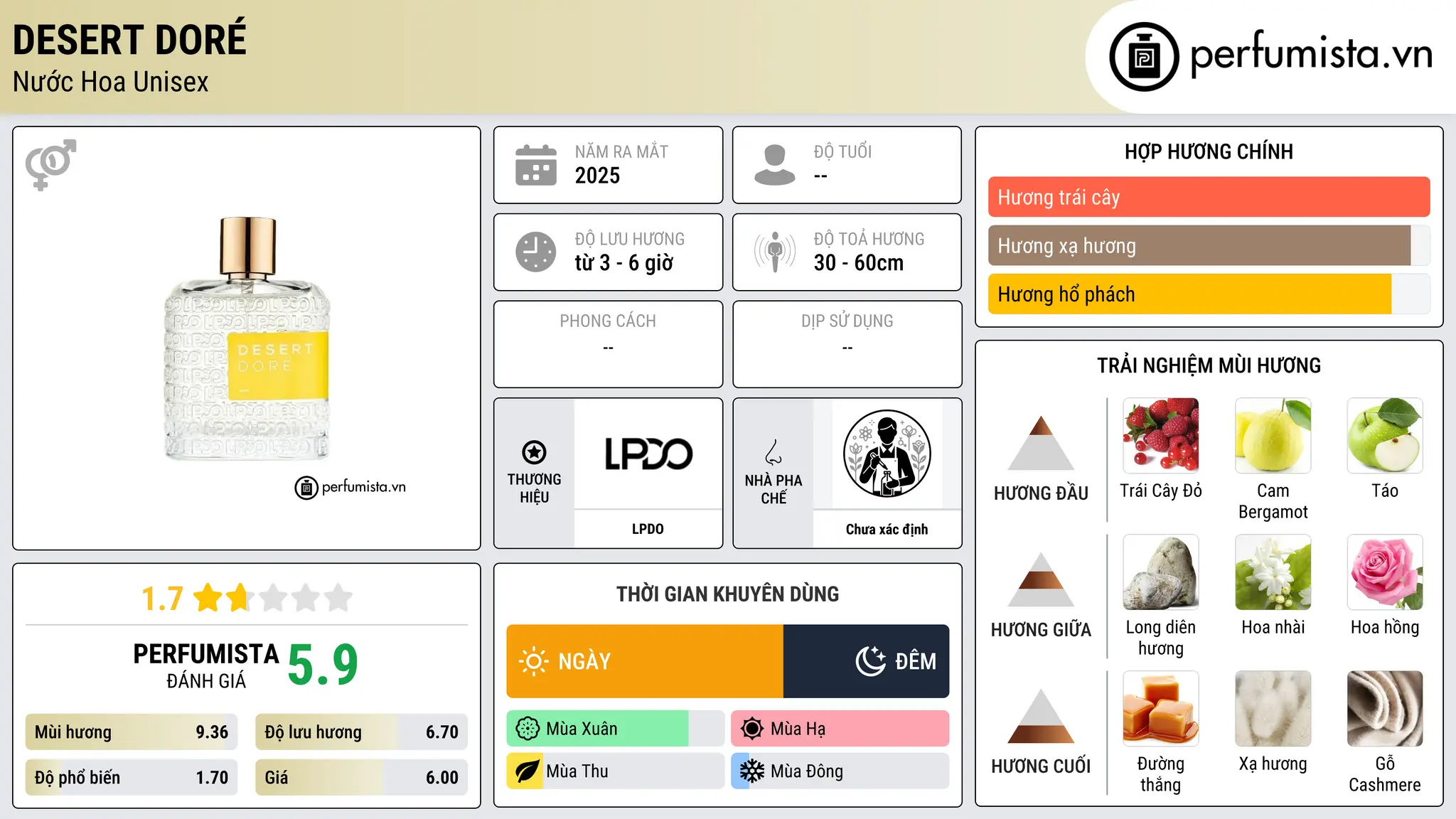The height and width of the screenshot is (819, 1456).
Task: Click the HỢP HƯƠNG CHÍNH heading
Action: pyautogui.click(x=1209, y=151)
